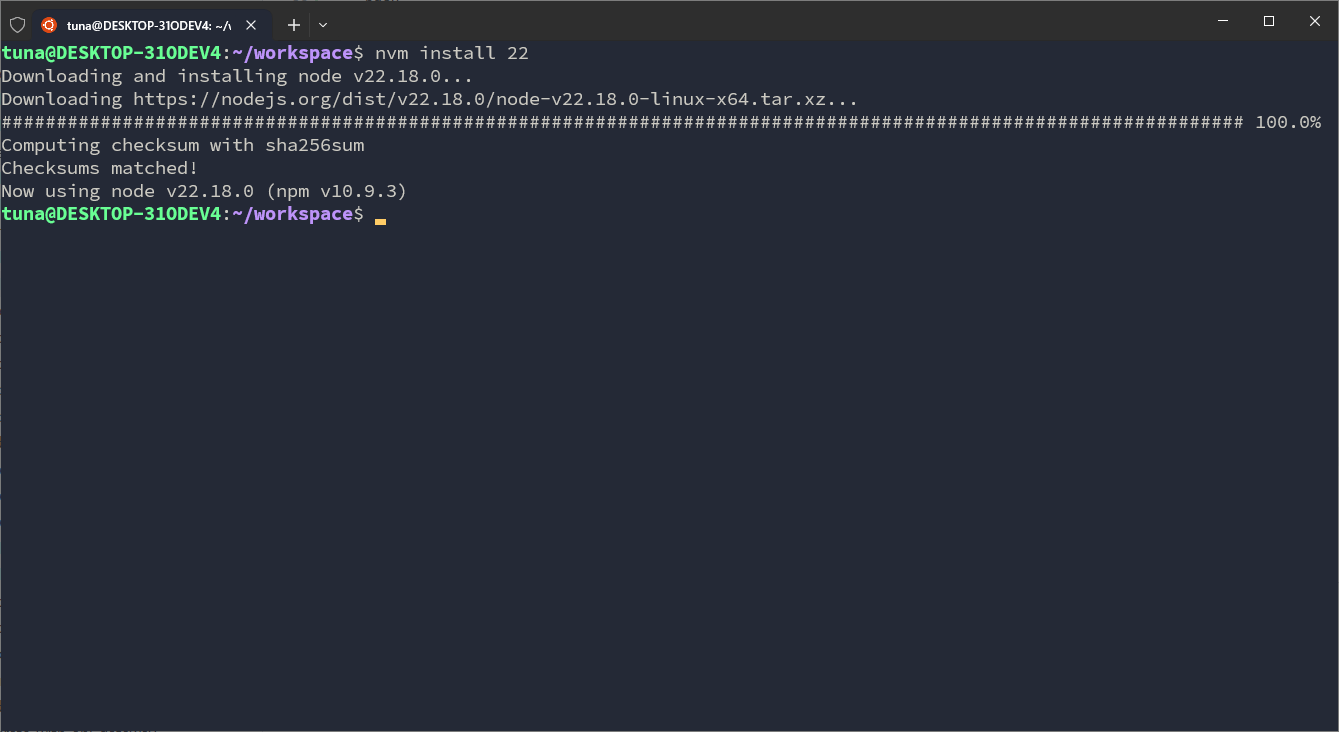Click the shield icon in the title bar
This screenshot has width=1339, height=732.
pyautogui.click(x=16, y=23)
